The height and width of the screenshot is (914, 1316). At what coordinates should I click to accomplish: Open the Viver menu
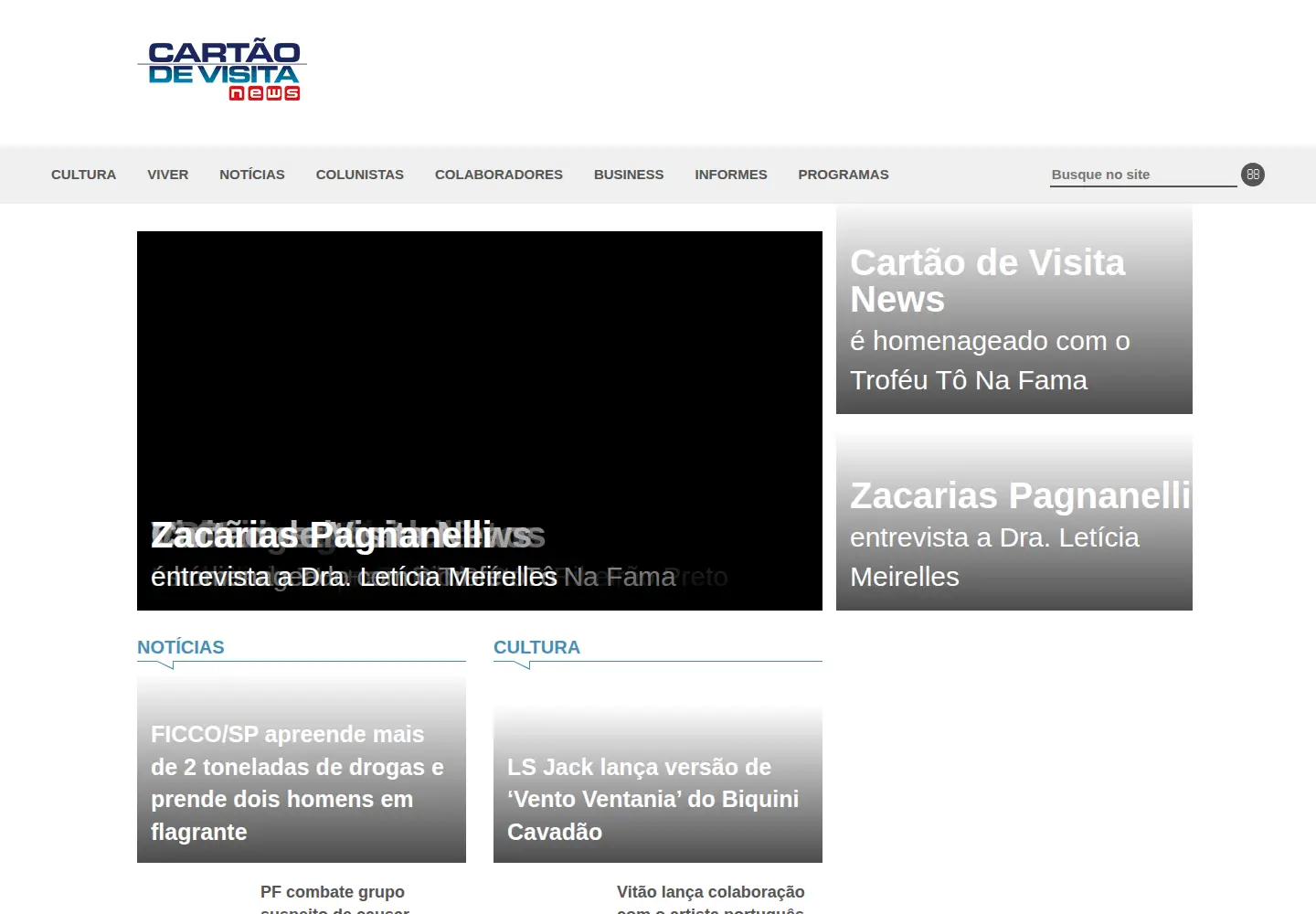[168, 175]
